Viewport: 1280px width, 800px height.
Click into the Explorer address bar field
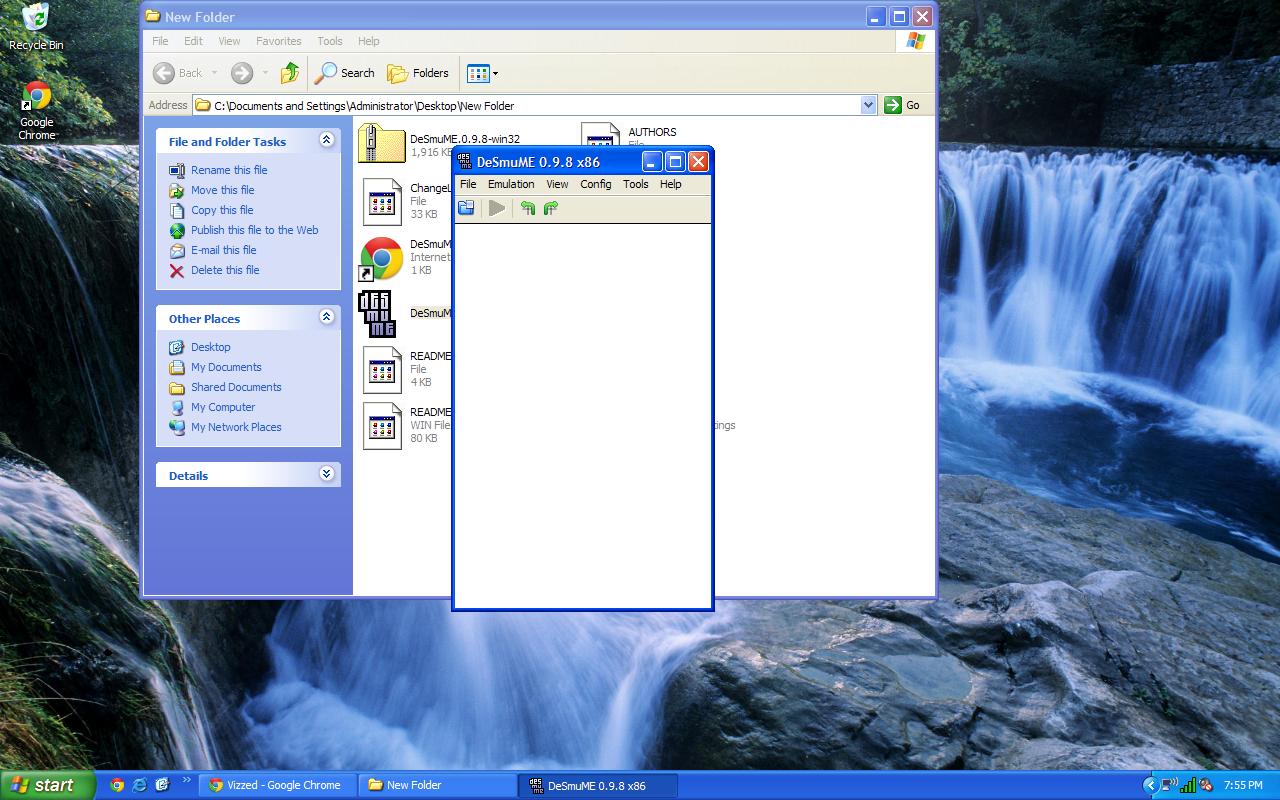click(530, 105)
